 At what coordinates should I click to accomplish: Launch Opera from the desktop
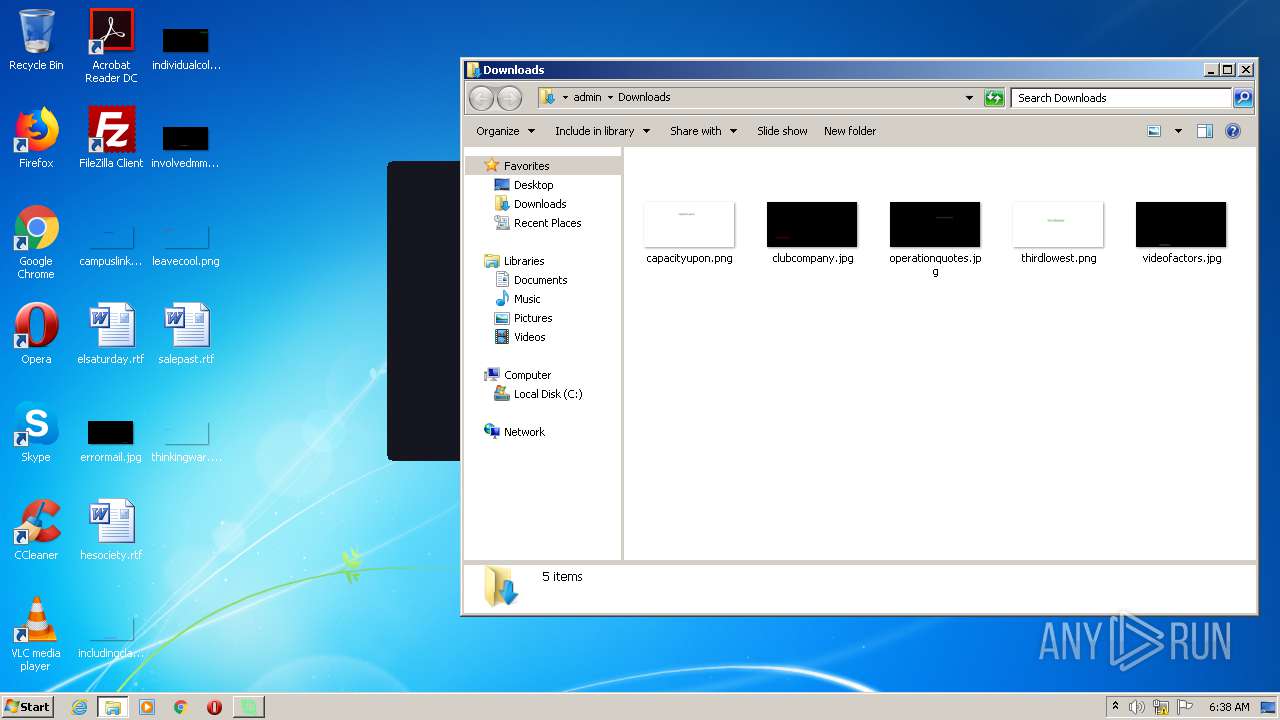click(36, 334)
